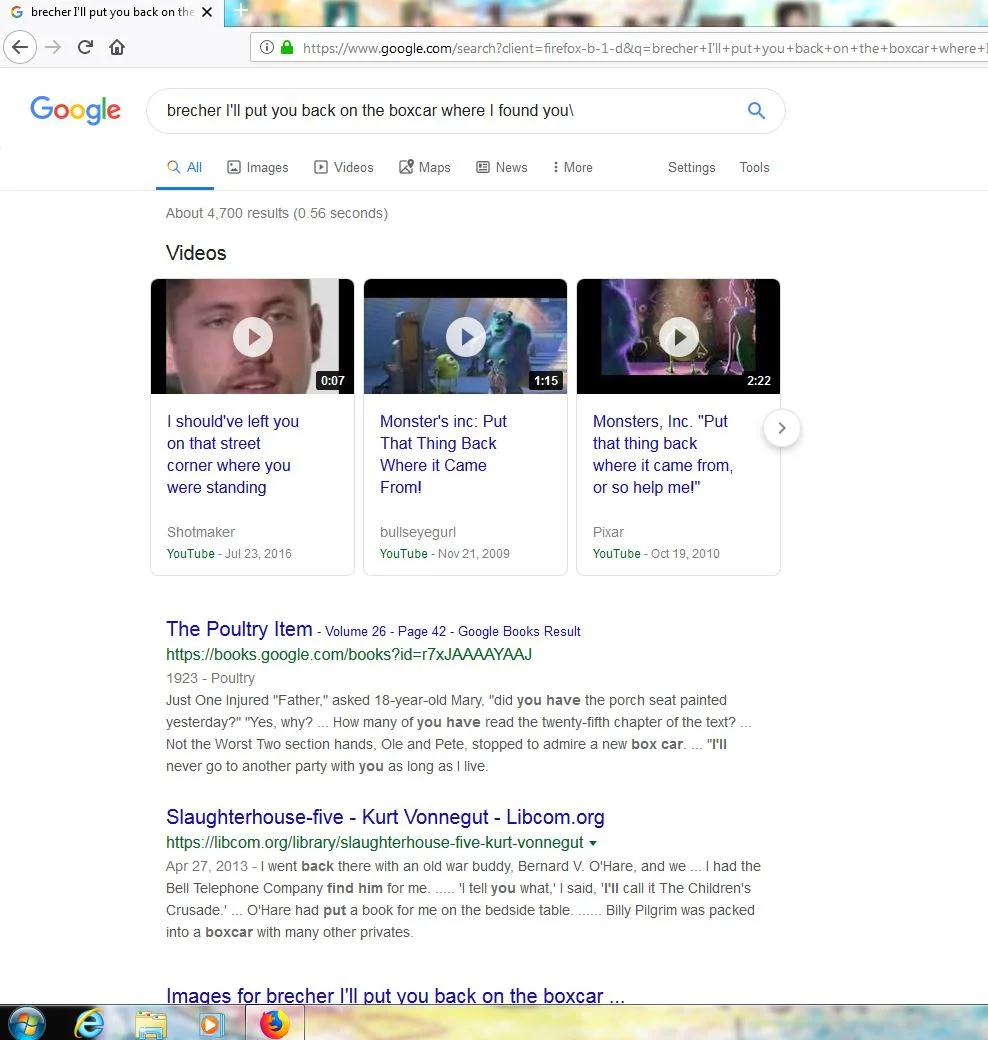The height and width of the screenshot is (1040, 988).
Task: Open Slaughterhouse-five Libcom.org result
Action: (x=385, y=817)
